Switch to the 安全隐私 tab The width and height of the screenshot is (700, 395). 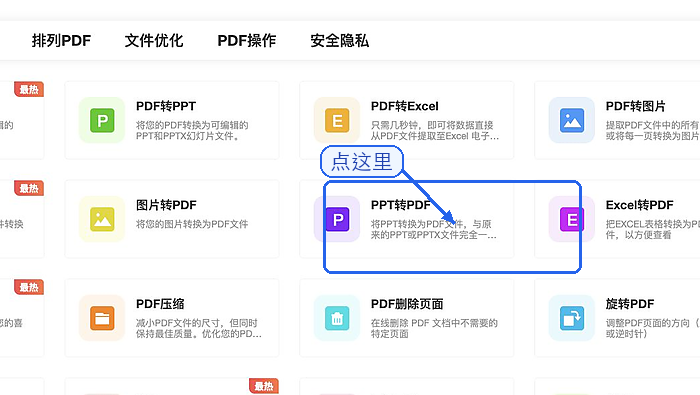tap(339, 41)
